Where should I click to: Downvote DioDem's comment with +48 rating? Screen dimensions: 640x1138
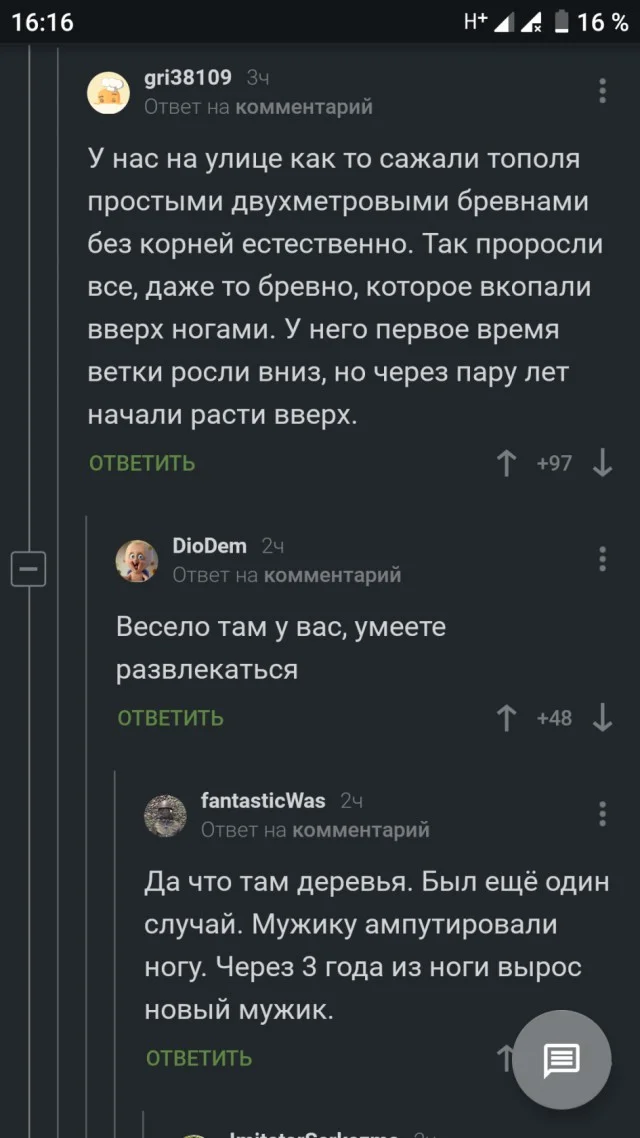point(602,718)
